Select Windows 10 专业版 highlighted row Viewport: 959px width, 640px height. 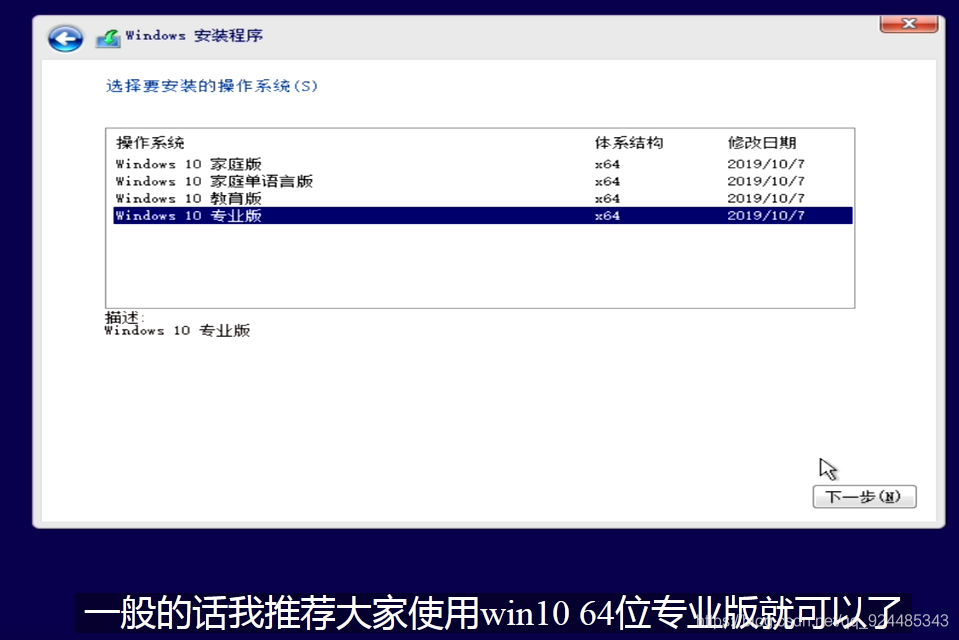pyautogui.click(x=483, y=215)
